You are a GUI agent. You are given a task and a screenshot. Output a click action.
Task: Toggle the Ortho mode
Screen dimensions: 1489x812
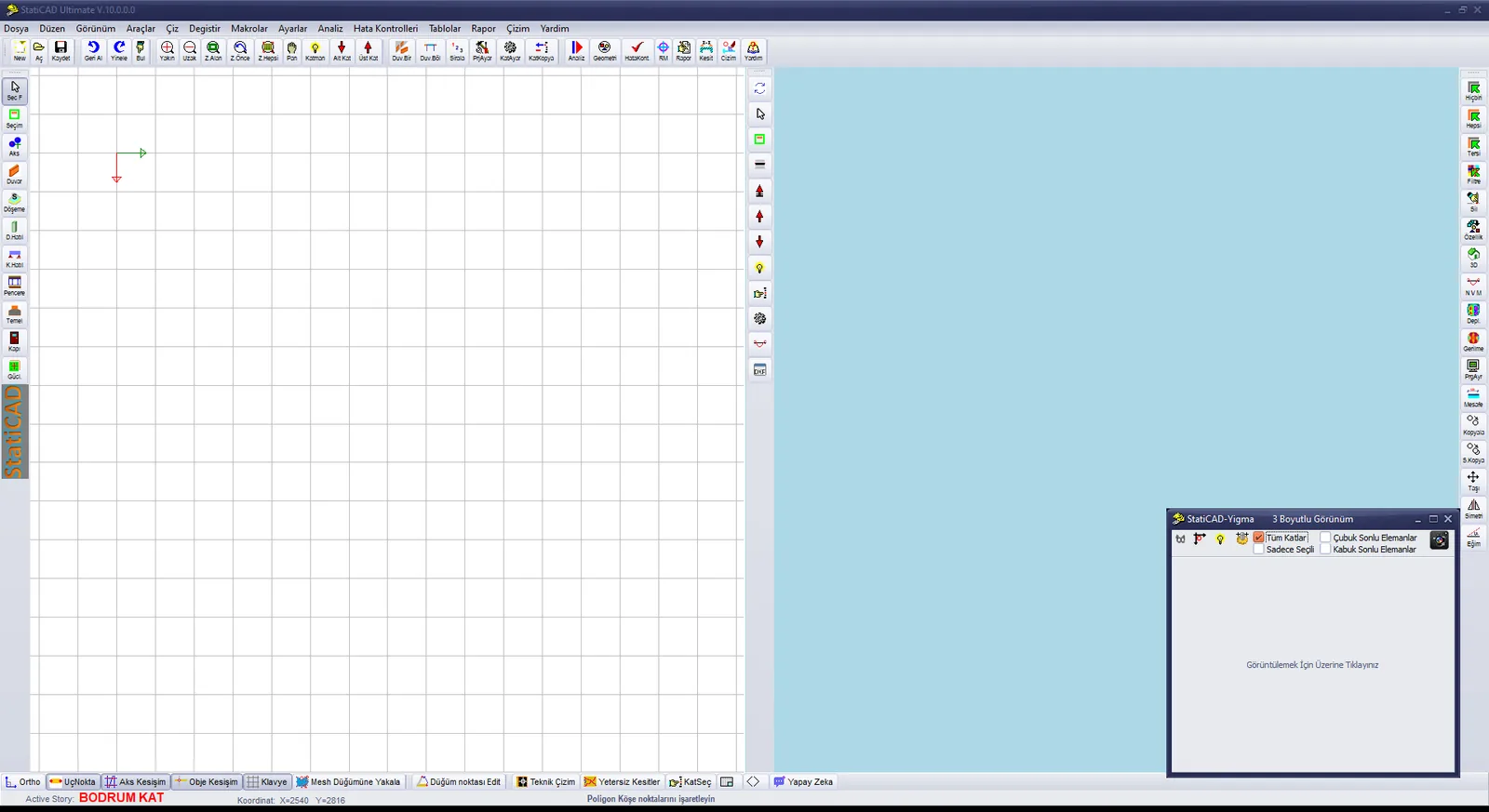click(x=23, y=782)
